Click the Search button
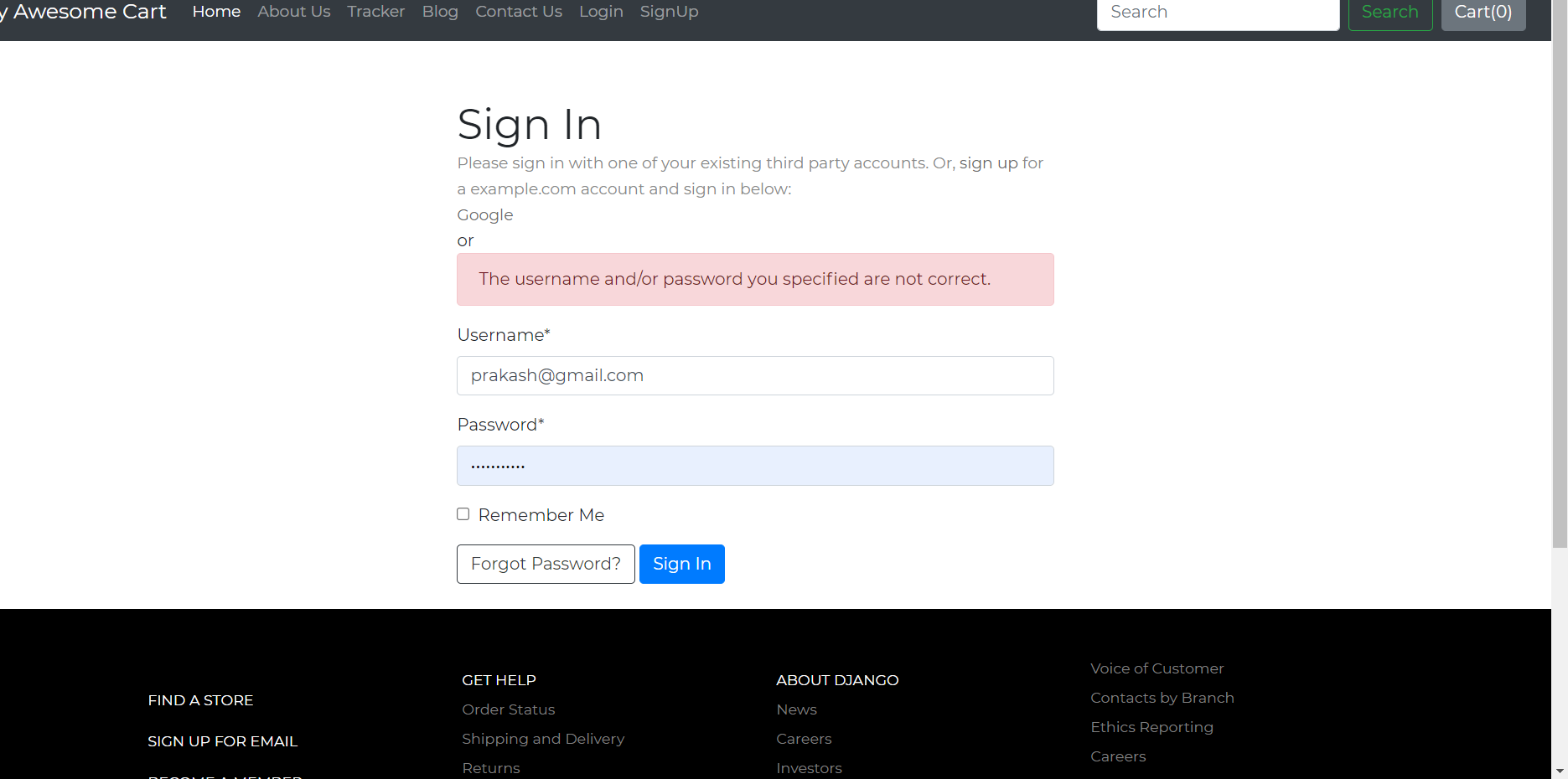This screenshot has width=1568, height=779. coord(1389,12)
